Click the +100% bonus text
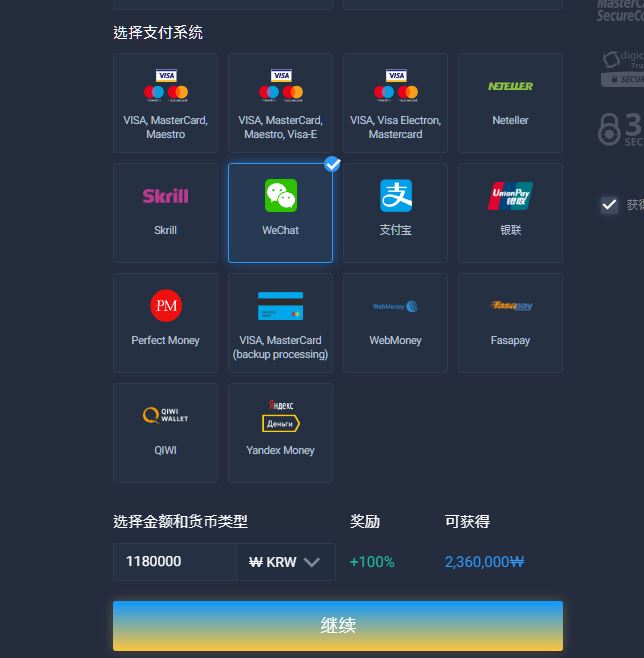Viewport: 644px width, 658px height. click(x=372, y=562)
